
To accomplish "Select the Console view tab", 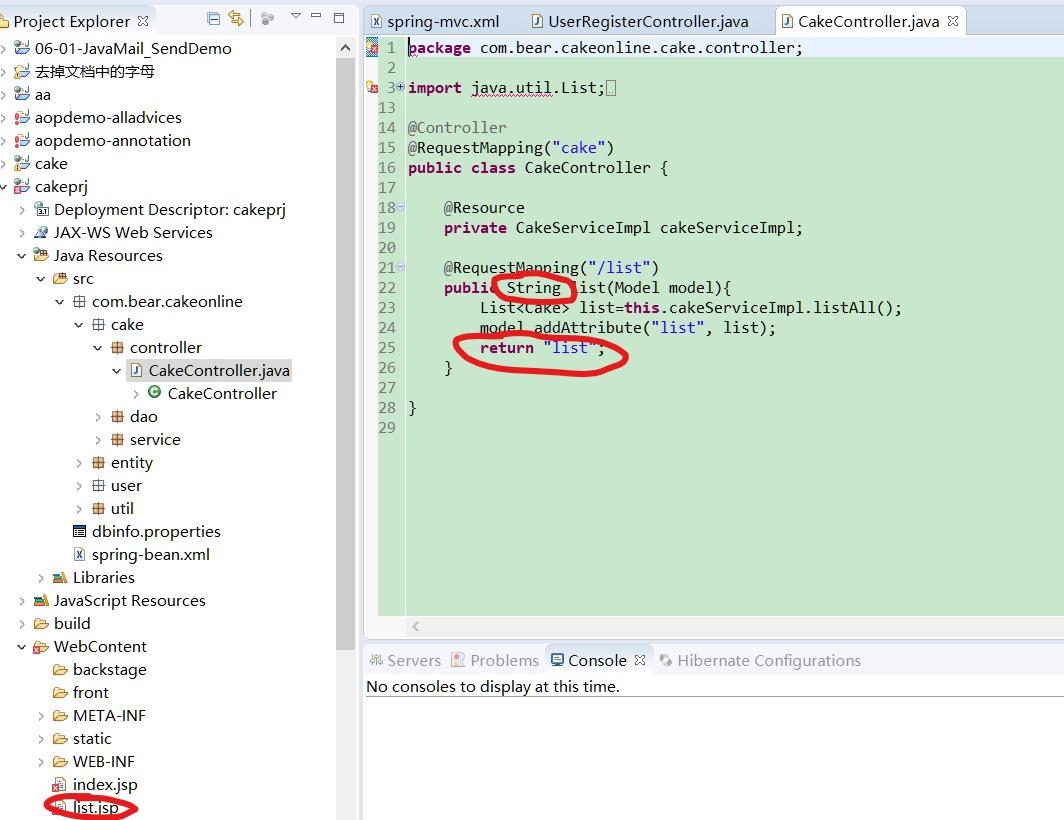I will click(588, 660).
